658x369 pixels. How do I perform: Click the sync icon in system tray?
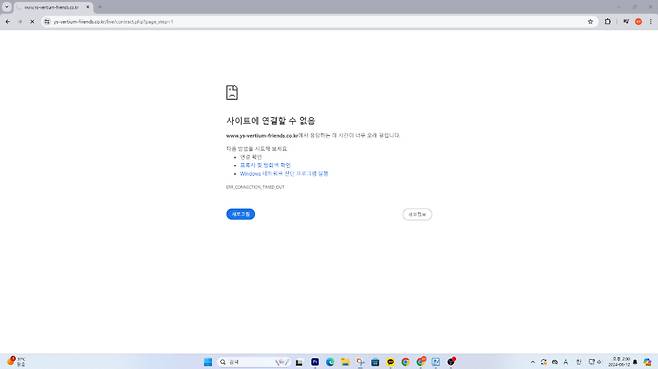click(543, 362)
